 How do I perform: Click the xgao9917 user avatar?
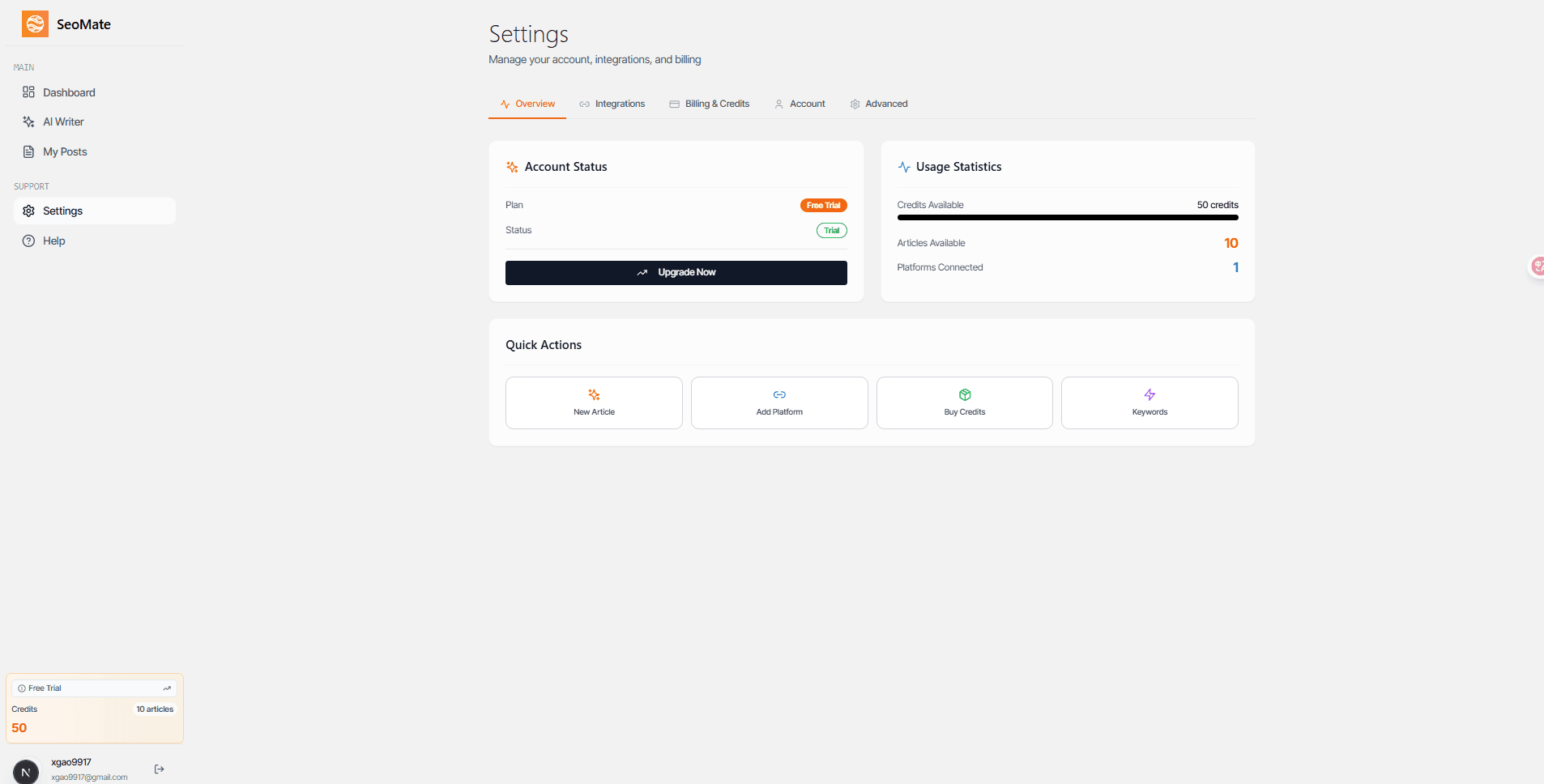(27, 771)
